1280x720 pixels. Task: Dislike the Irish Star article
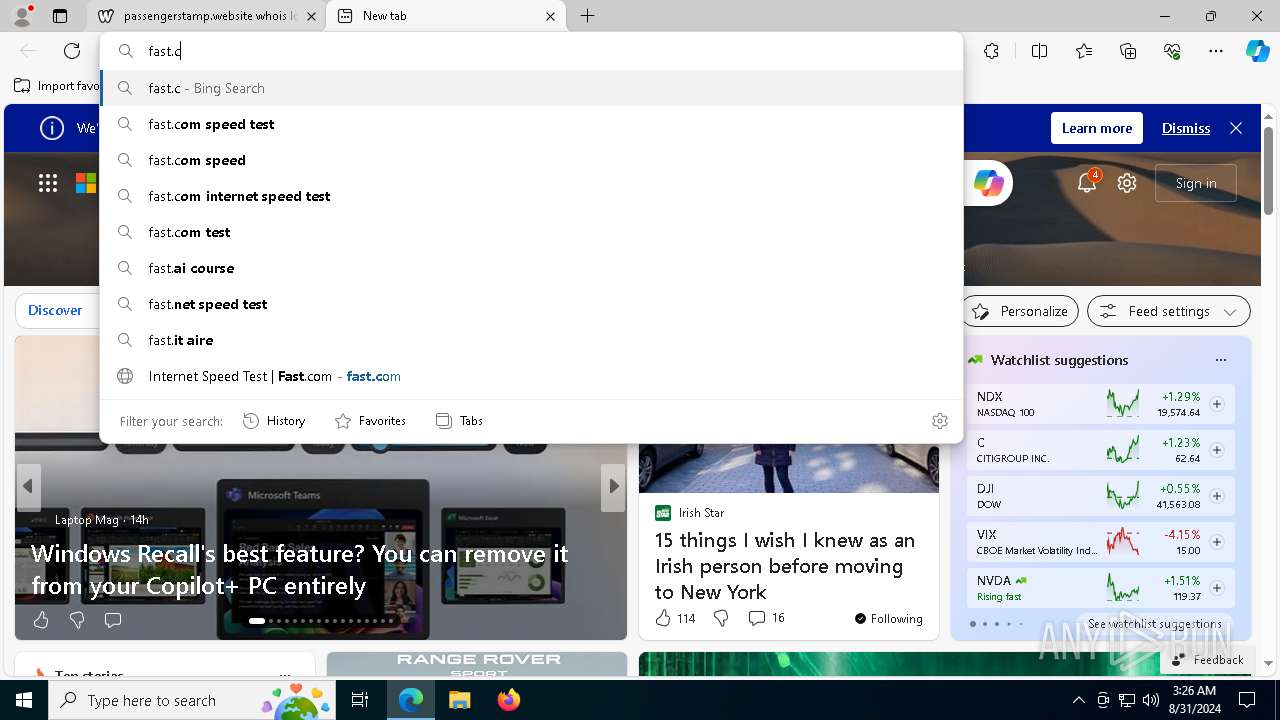point(721,618)
